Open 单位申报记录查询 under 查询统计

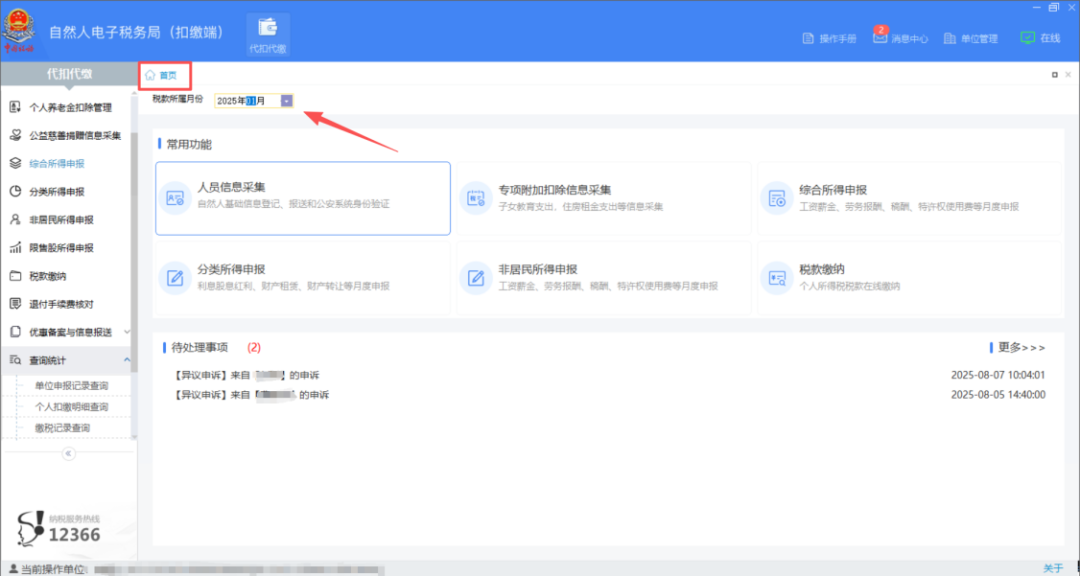point(71,386)
